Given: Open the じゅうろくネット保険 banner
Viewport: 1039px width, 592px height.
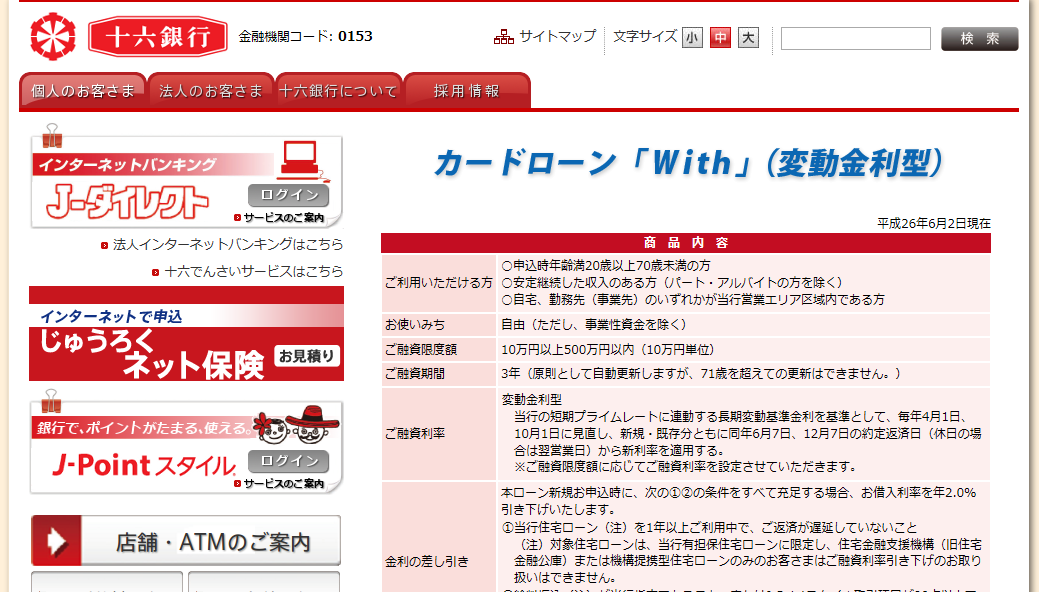Looking at the screenshot, I should pyautogui.click(x=186, y=333).
